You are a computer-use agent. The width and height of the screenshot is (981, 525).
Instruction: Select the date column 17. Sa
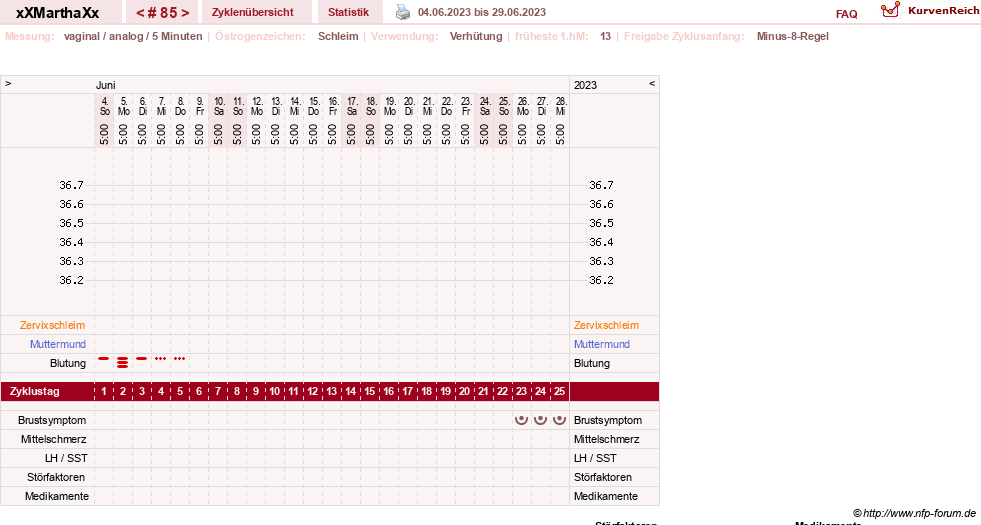pos(351,106)
